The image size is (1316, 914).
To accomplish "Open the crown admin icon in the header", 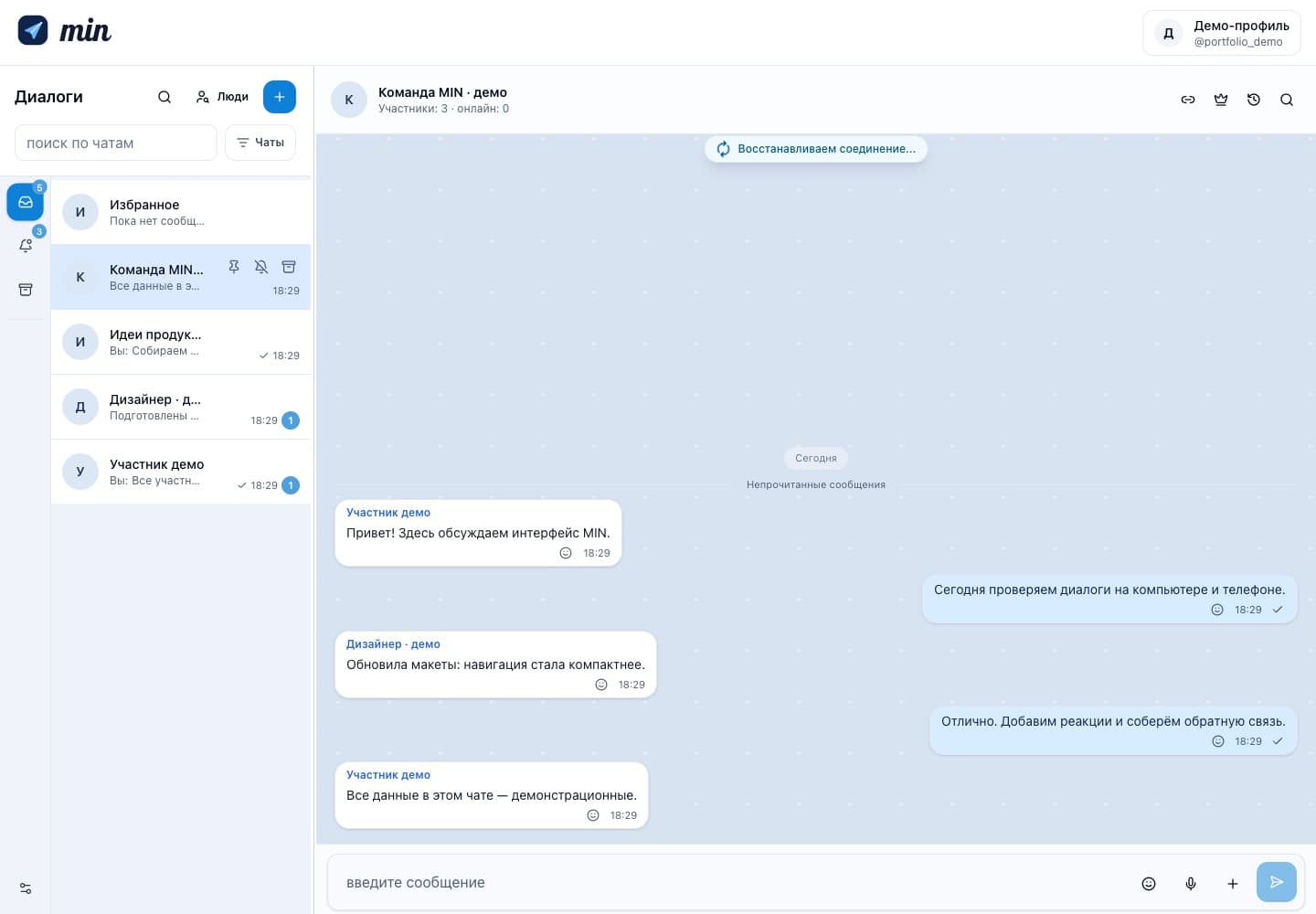I will coord(1221,100).
